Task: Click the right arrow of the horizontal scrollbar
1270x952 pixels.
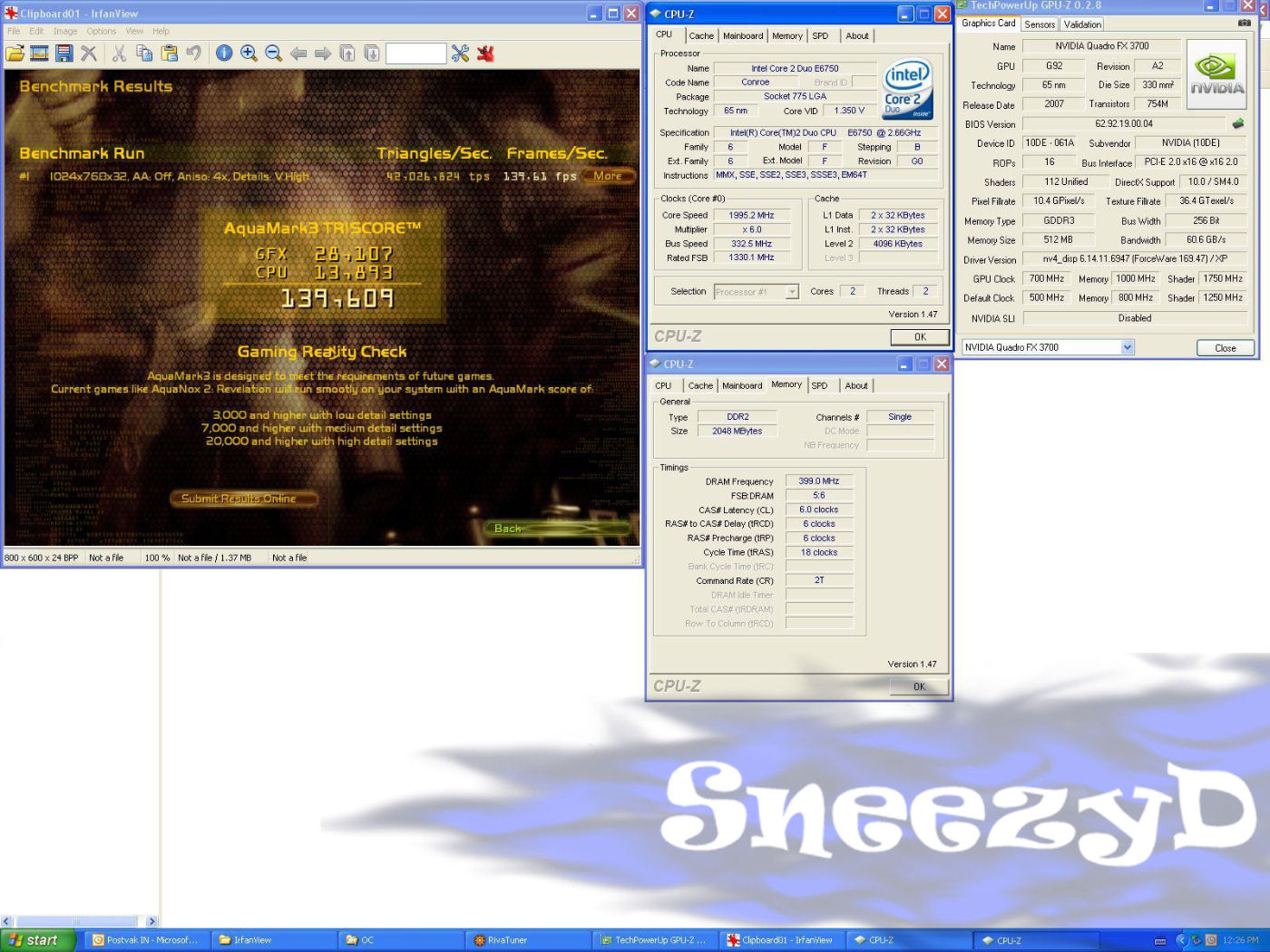Action: (x=151, y=922)
